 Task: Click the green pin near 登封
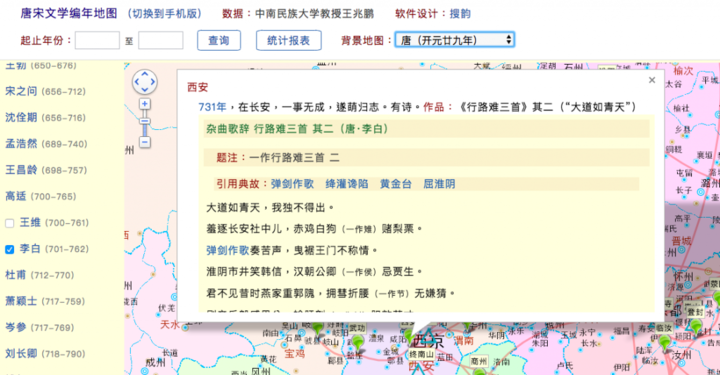tap(697, 327)
